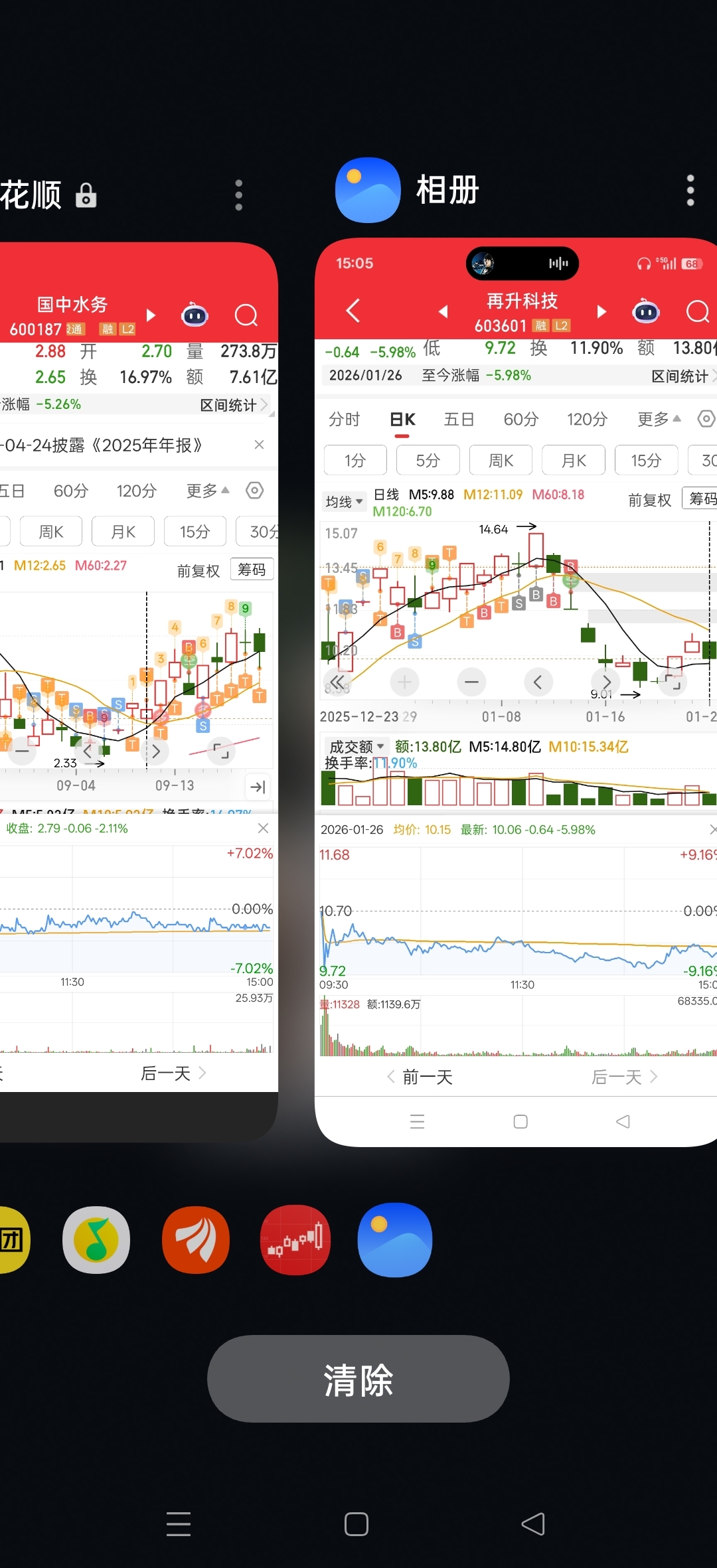Choose the 周K button in 同花顺 card
Screen dimensions: 717x1568
(51, 532)
